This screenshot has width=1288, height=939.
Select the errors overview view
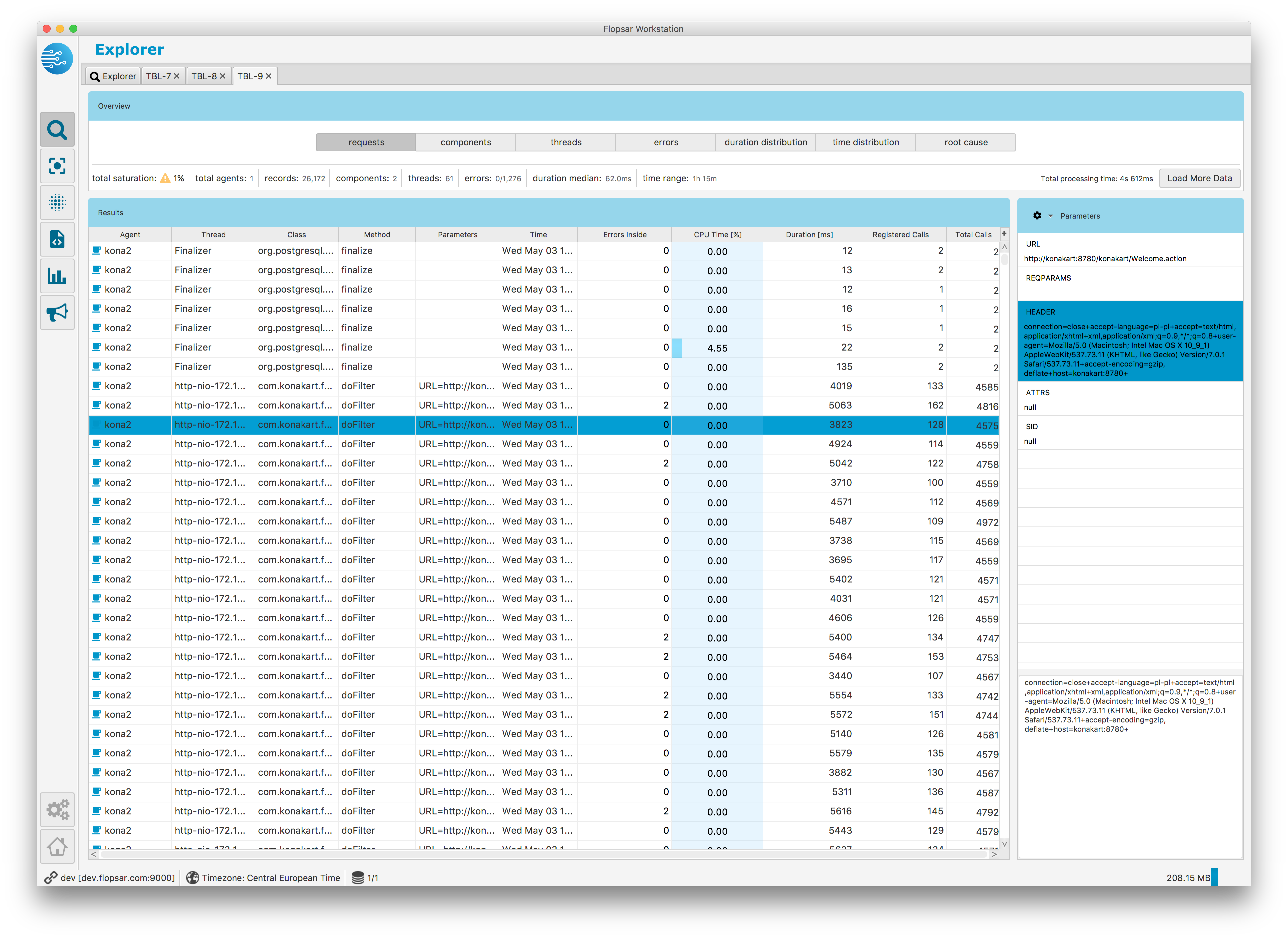click(x=666, y=142)
